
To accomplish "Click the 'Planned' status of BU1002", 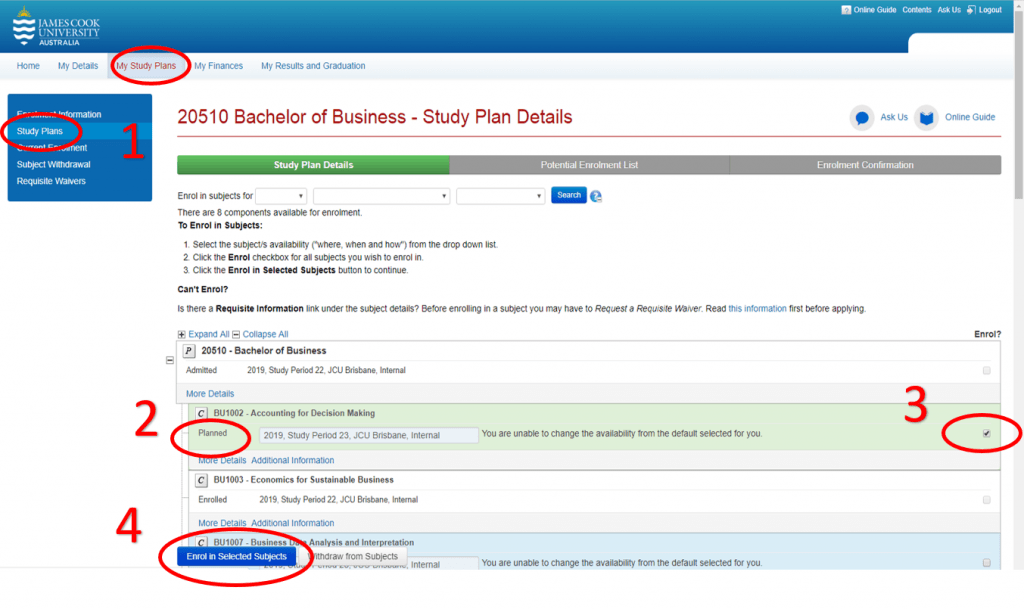I will click(212, 433).
